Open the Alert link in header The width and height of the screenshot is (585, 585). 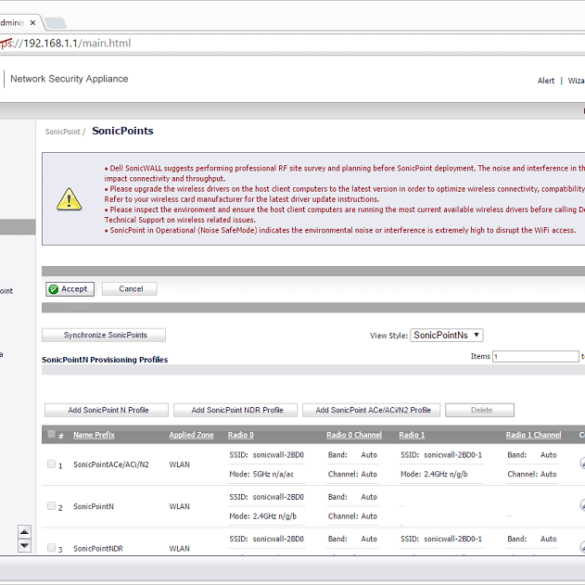[545, 81]
